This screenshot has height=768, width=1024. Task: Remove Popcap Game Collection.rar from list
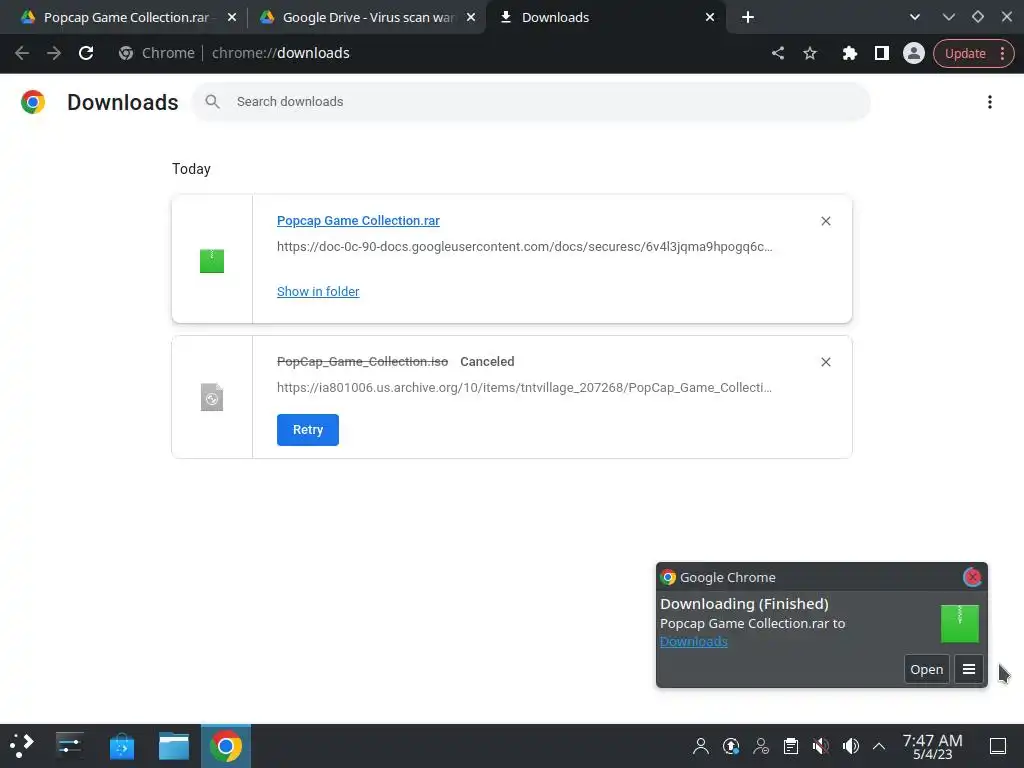coord(825,221)
